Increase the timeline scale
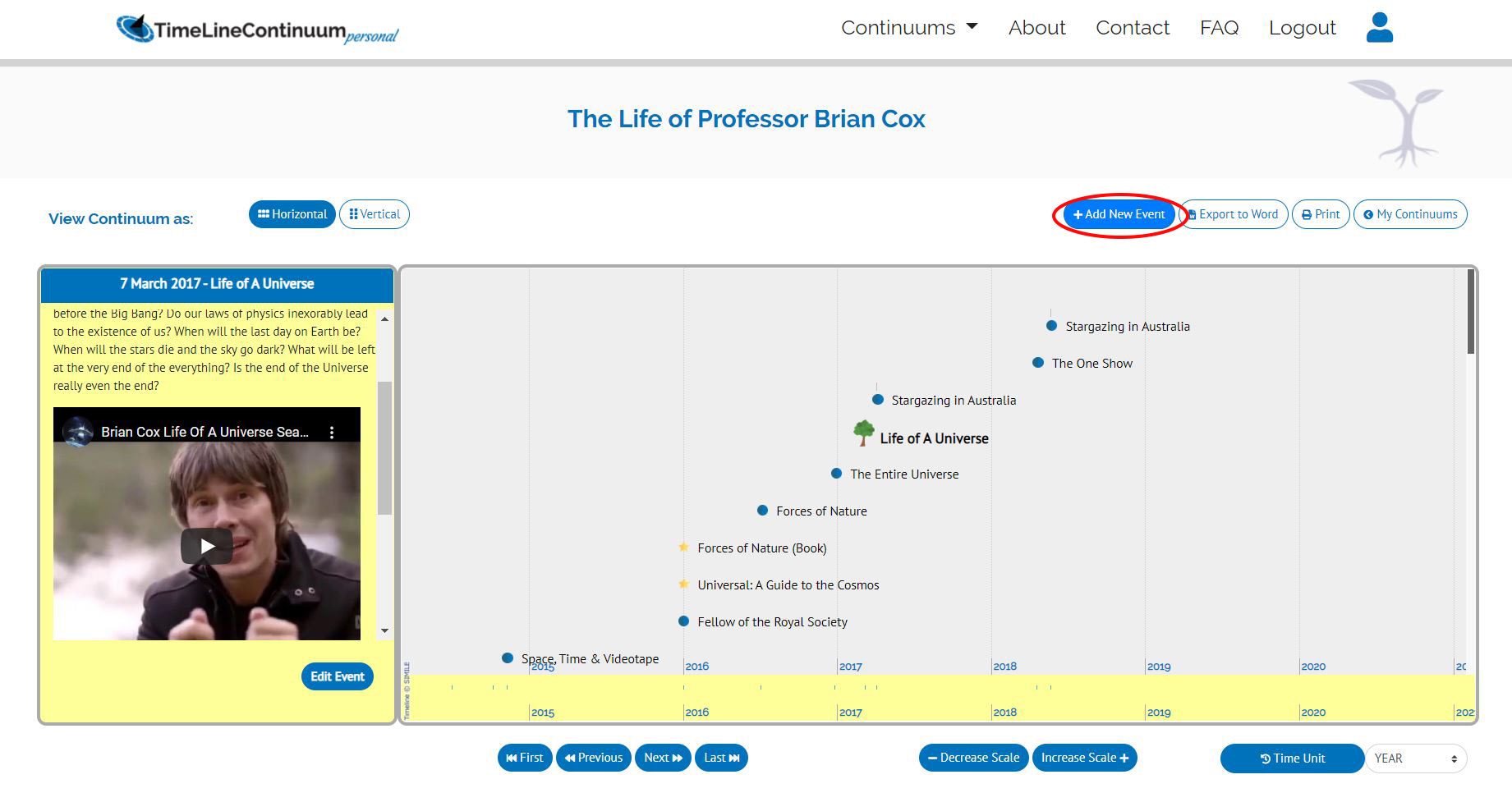Screen dimensions: 1512x802 point(1084,758)
